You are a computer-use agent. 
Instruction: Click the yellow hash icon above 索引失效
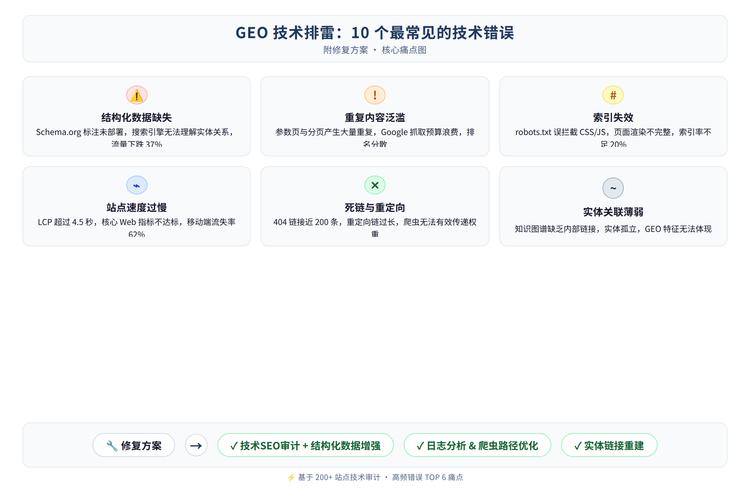[613, 95]
